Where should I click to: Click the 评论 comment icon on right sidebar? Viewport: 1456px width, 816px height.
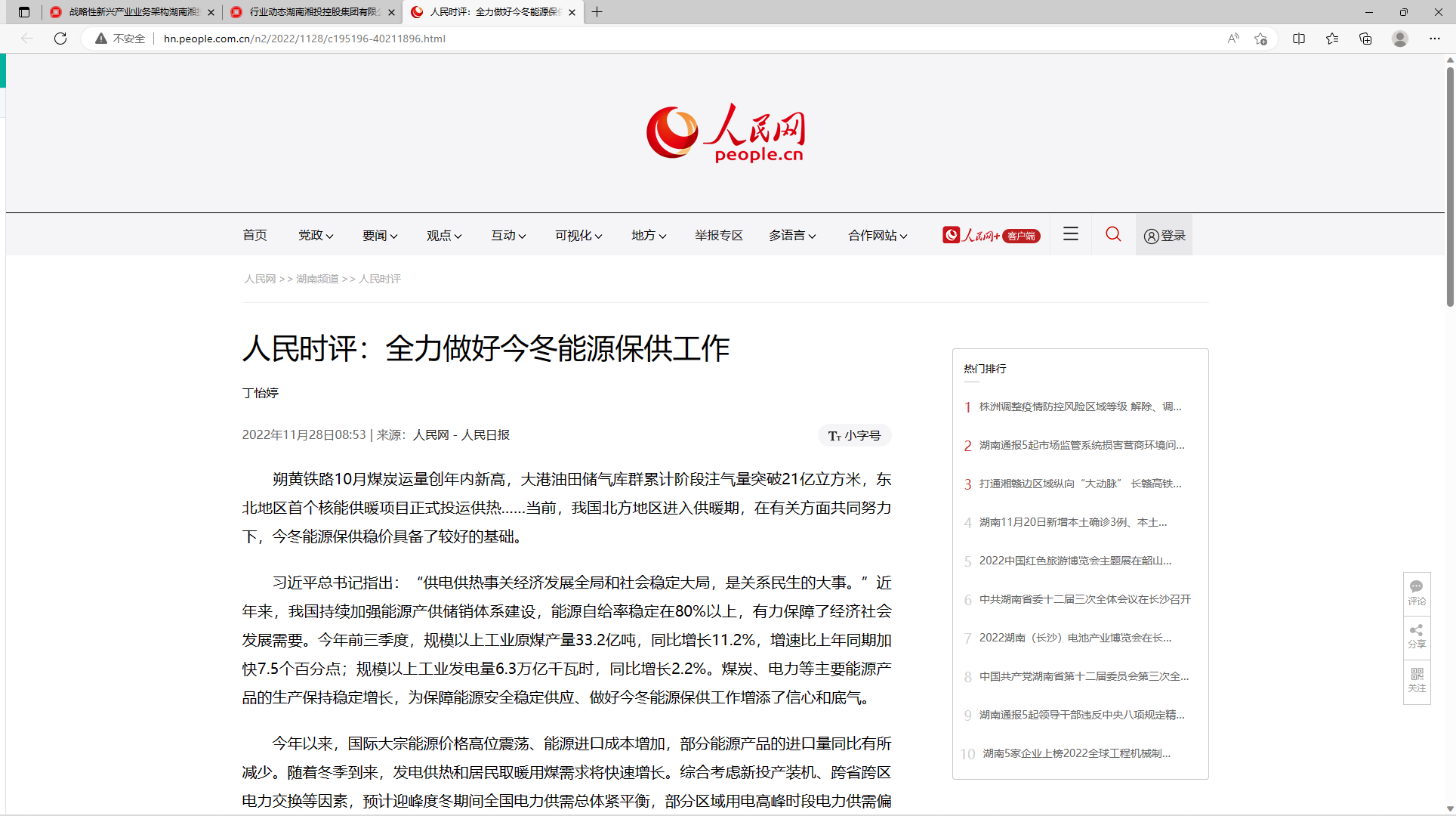(x=1417, y=592)
